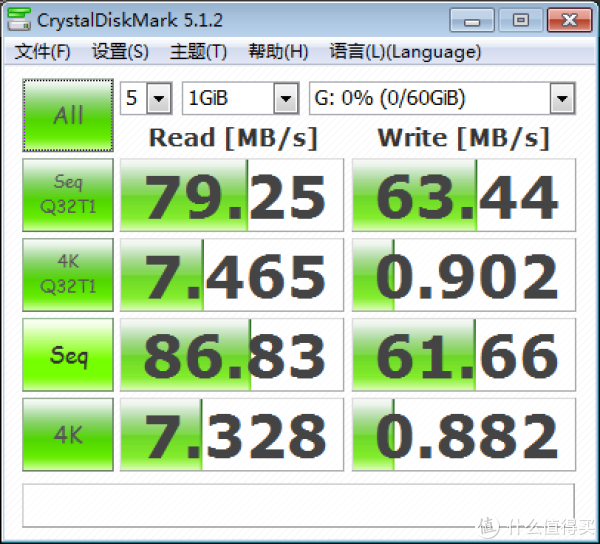Open the 帮助(H) menu
The width and height of the screenshot is (600, 544).
point(278,51)
